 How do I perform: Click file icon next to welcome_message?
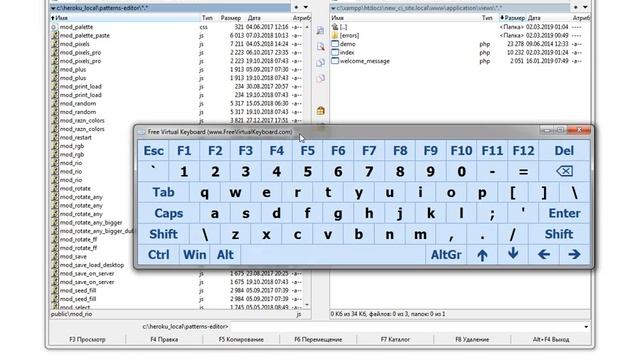335,61
